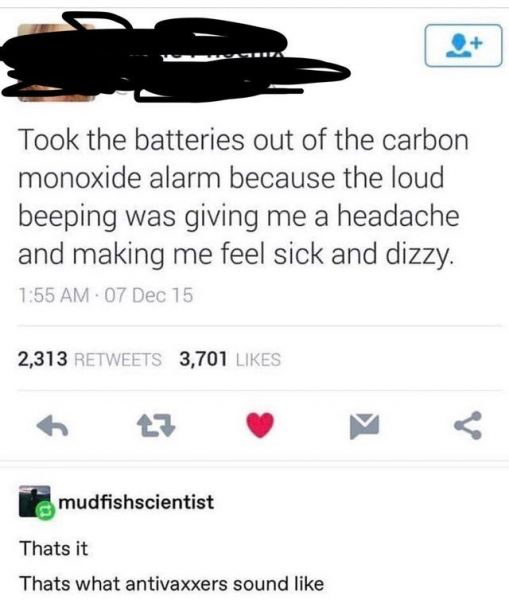
Task: Unlike the tweet via red heart
Action: 260,425
